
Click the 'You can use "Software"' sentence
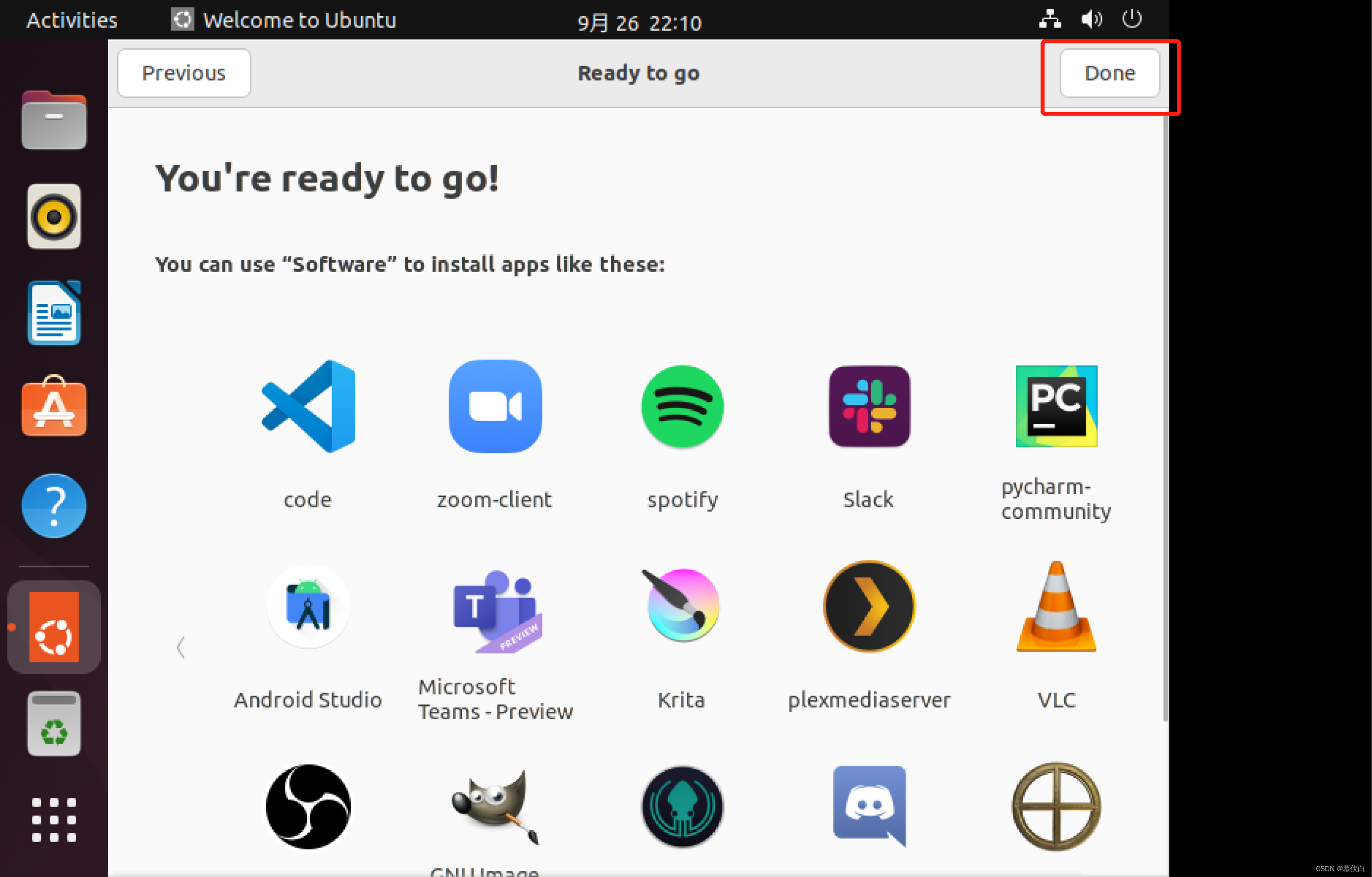(x=410, y=265)
